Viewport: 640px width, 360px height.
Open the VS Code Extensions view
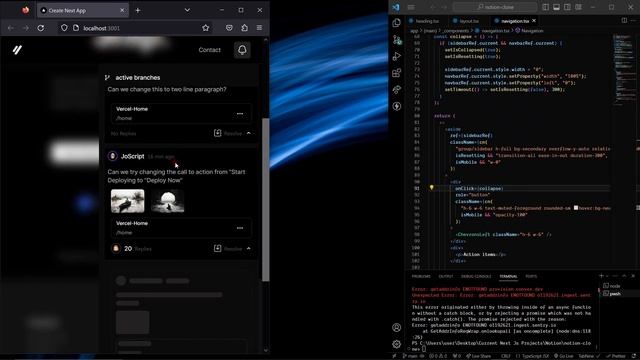coord(396,73)
